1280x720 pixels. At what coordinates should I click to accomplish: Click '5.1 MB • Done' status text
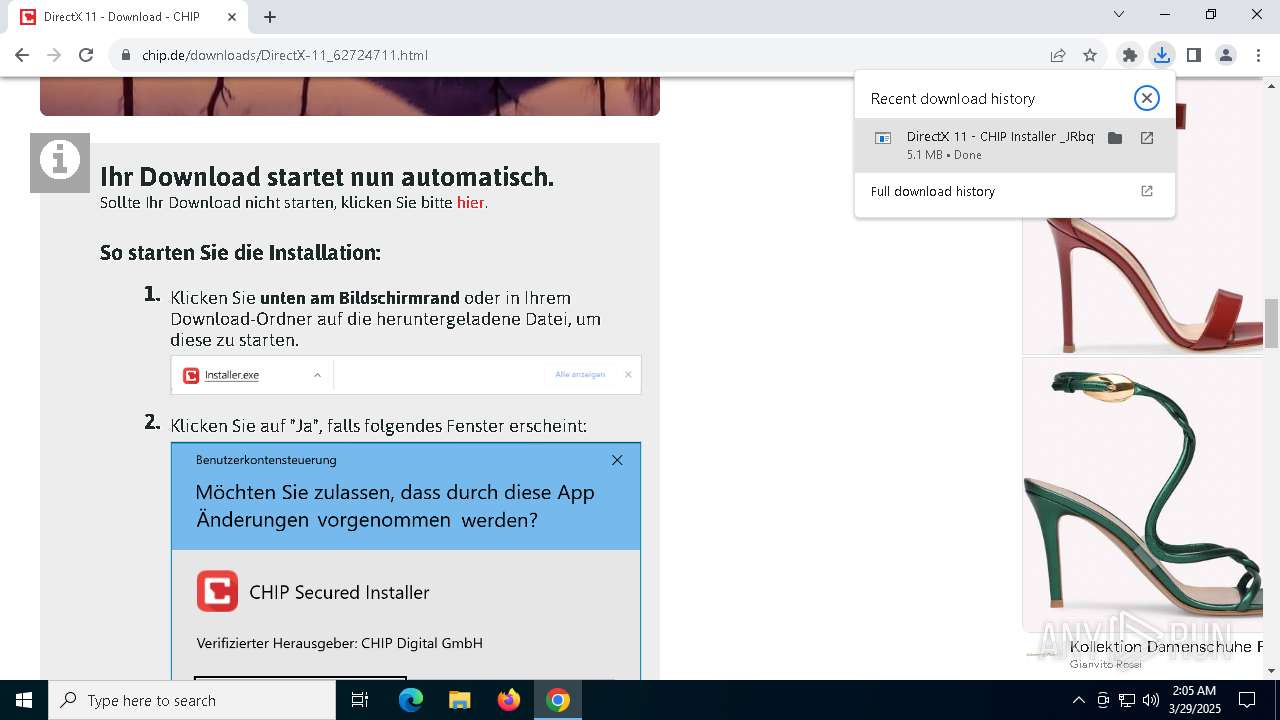944,155
